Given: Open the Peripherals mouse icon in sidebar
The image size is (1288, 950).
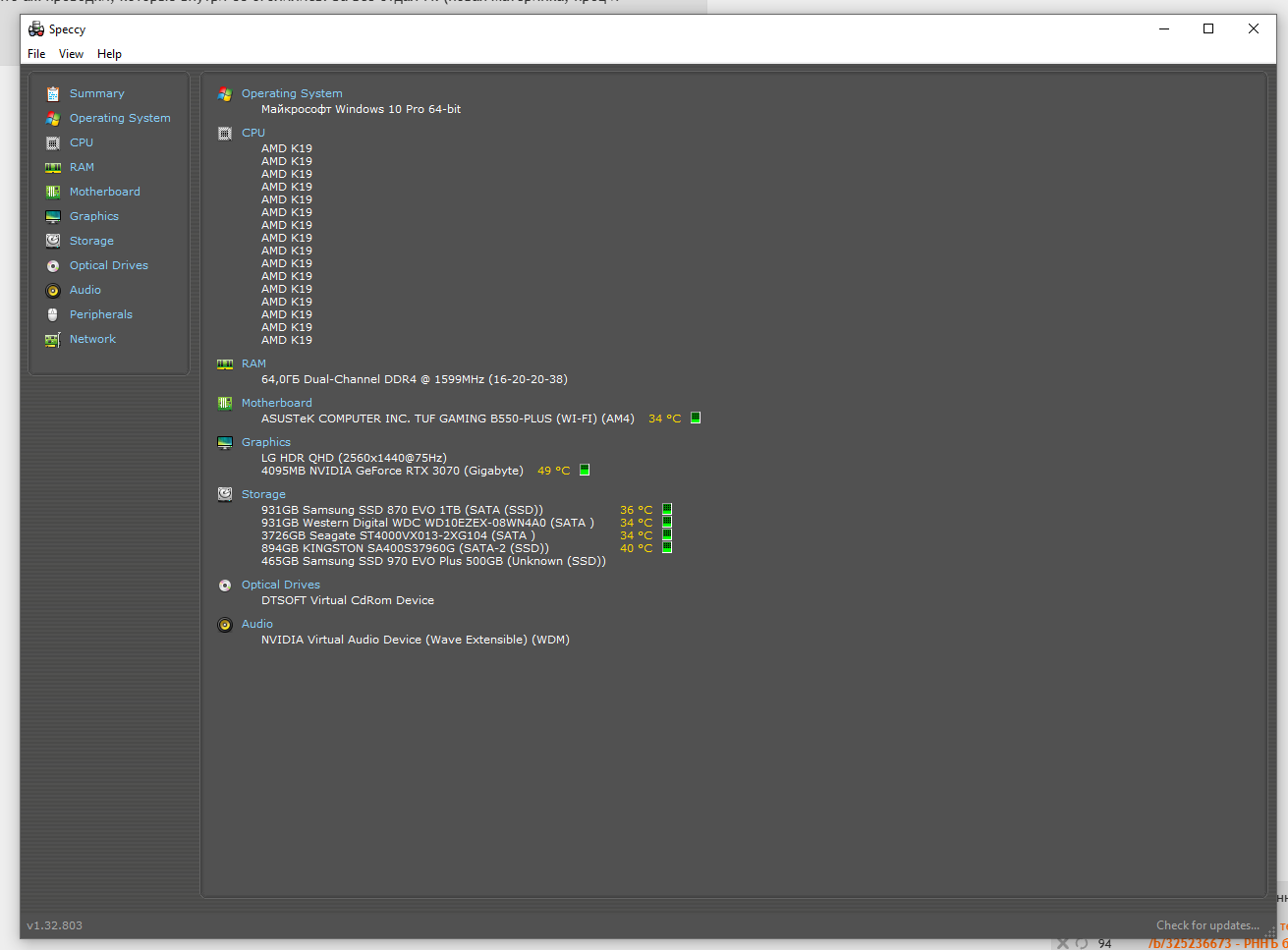Looking at the screenshot, I should click(x=53, y=315).
